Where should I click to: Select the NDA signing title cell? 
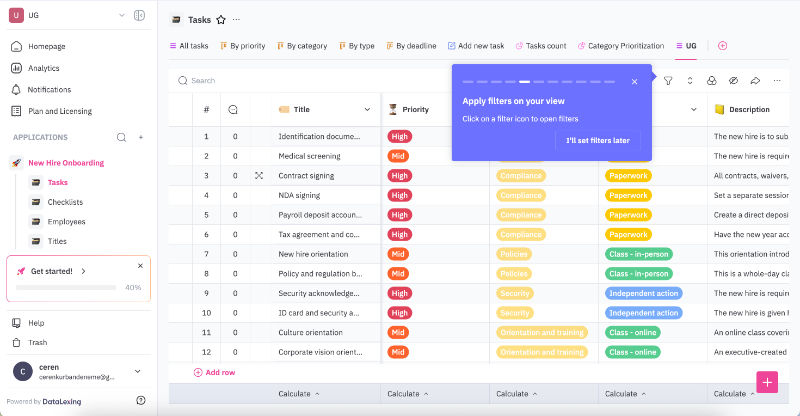(326, 195)
